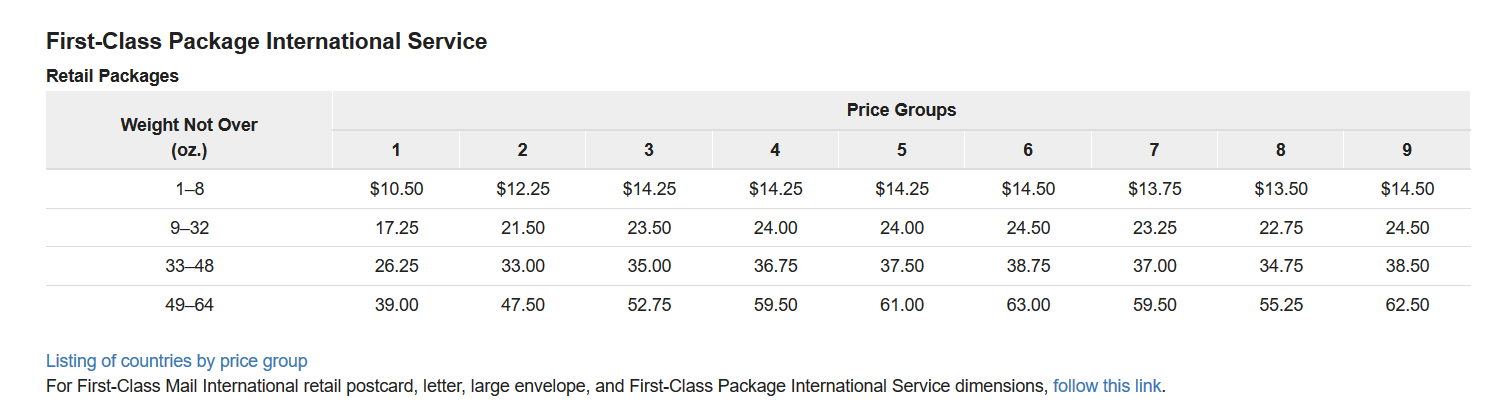The image size is (1509, 419).
Task: Click the Retail Packages subheading
Action: 112,75
